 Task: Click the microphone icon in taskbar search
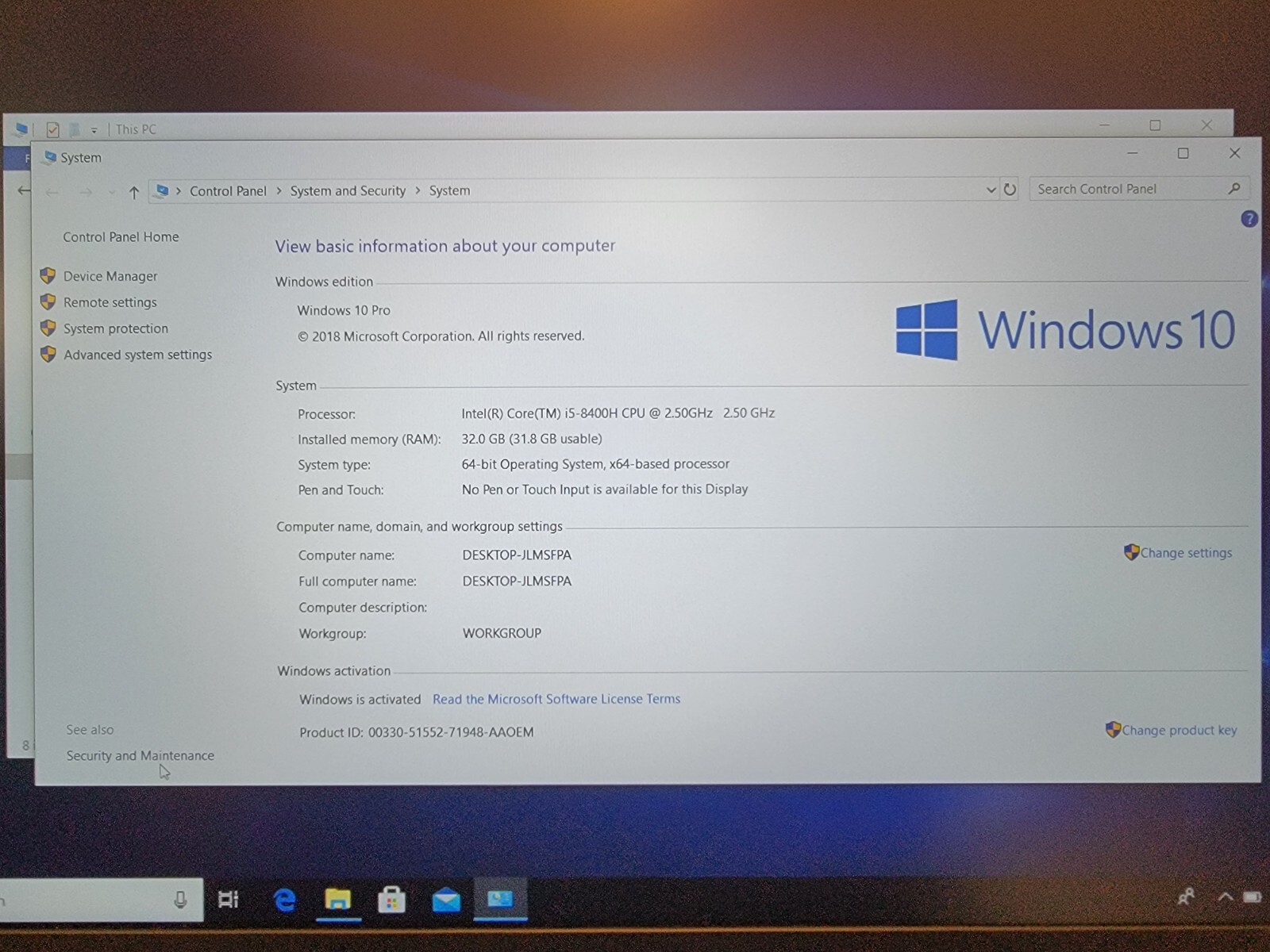[180, 900]
